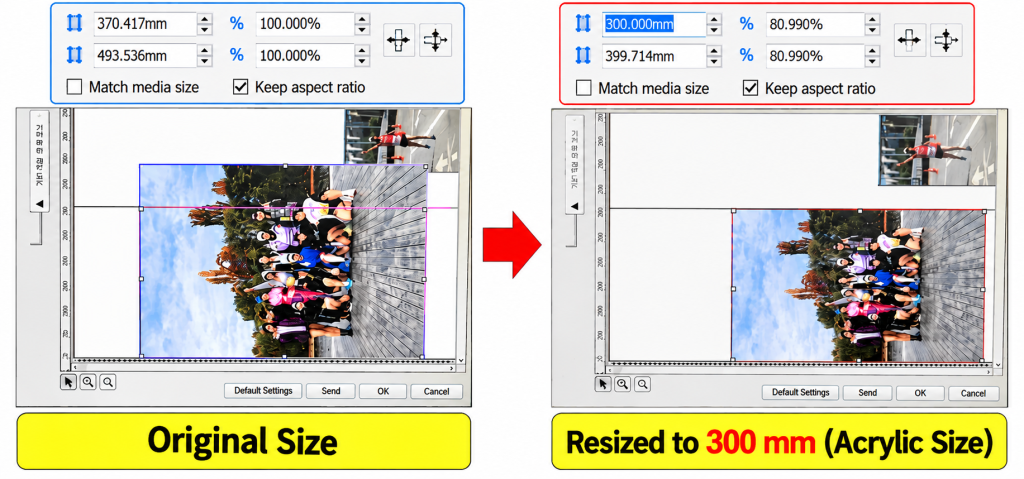Click zoom out magnifier in Original Size dialog
This screenshot has width=1024, height=479.
[108, 382]
